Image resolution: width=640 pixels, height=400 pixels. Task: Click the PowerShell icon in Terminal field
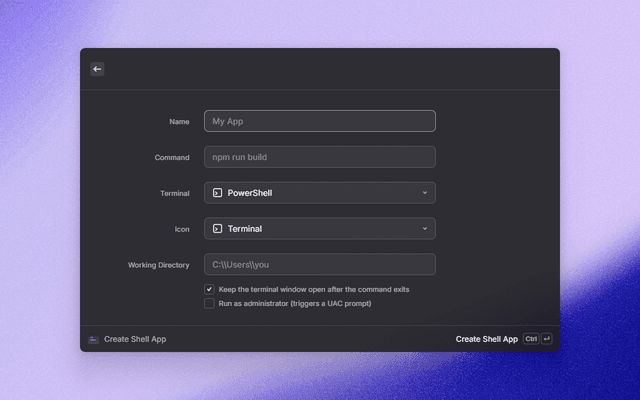pyautogui.click(x=218, y=193)
